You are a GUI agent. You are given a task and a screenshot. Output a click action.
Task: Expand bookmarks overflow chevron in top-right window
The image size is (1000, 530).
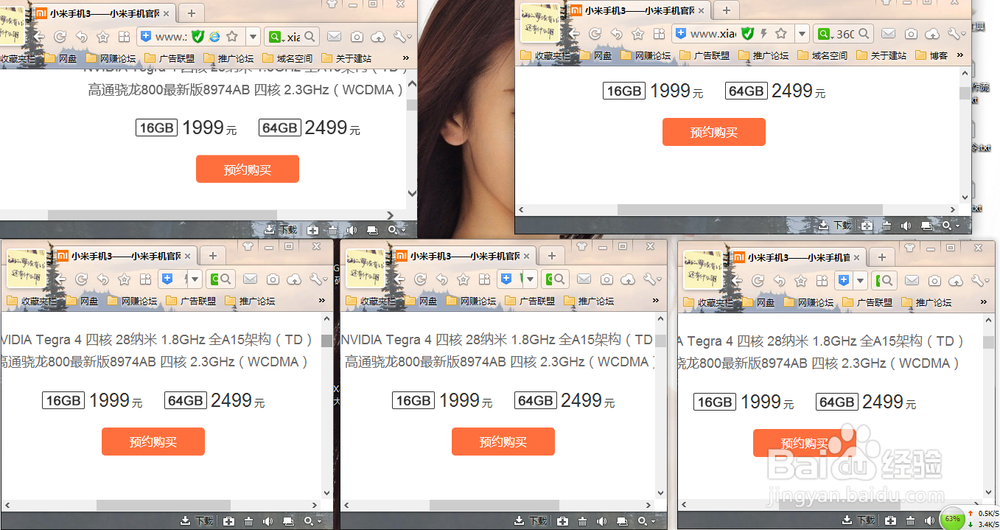tap(960, 55)
